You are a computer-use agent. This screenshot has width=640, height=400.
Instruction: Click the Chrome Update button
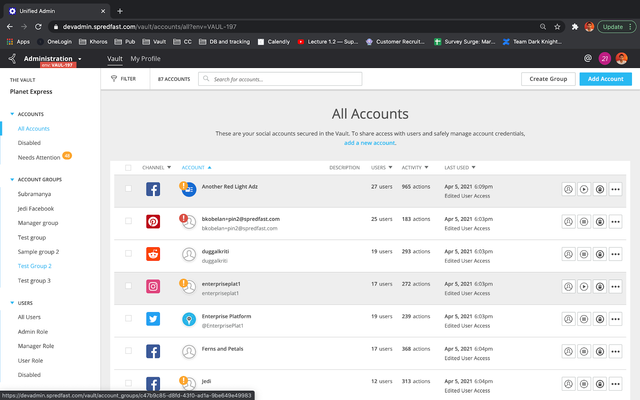(x=617, y=27)
